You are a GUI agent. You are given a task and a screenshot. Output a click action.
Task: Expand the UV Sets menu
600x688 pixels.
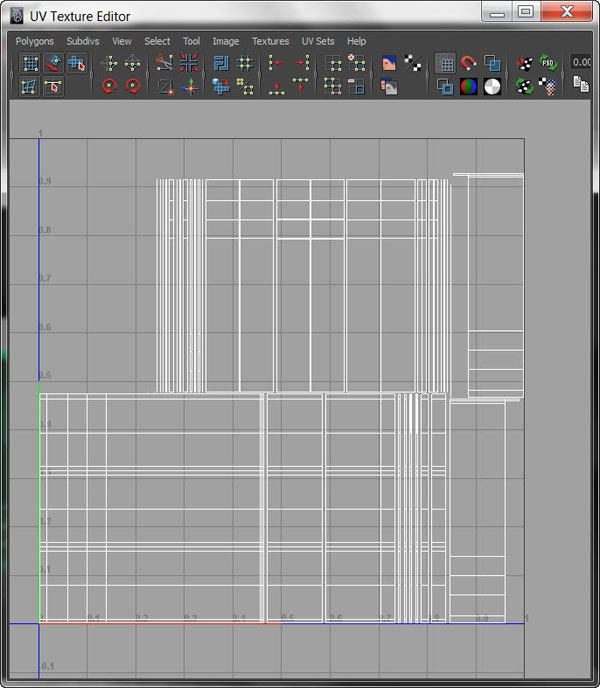click(318, 41)
